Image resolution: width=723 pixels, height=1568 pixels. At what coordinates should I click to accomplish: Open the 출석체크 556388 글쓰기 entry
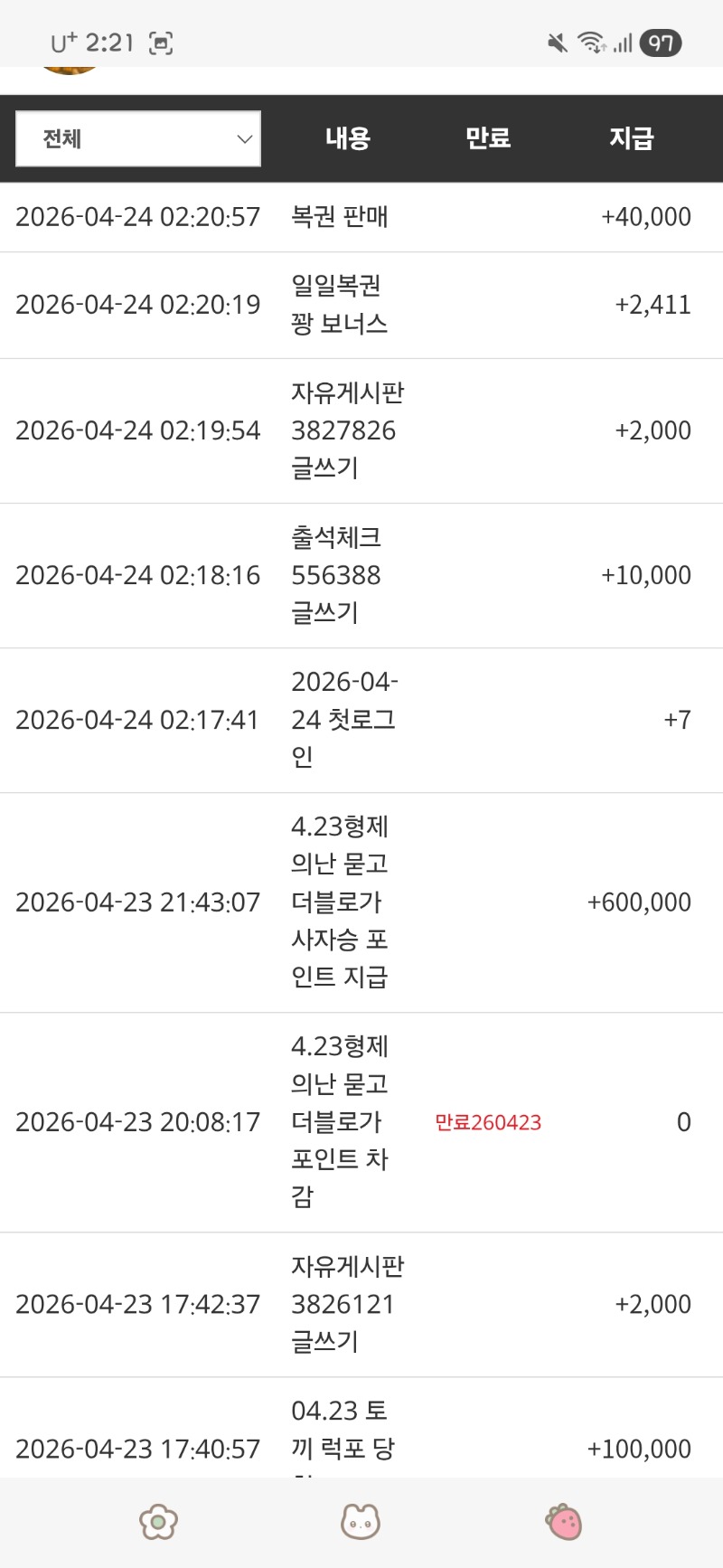click(336, 575)
